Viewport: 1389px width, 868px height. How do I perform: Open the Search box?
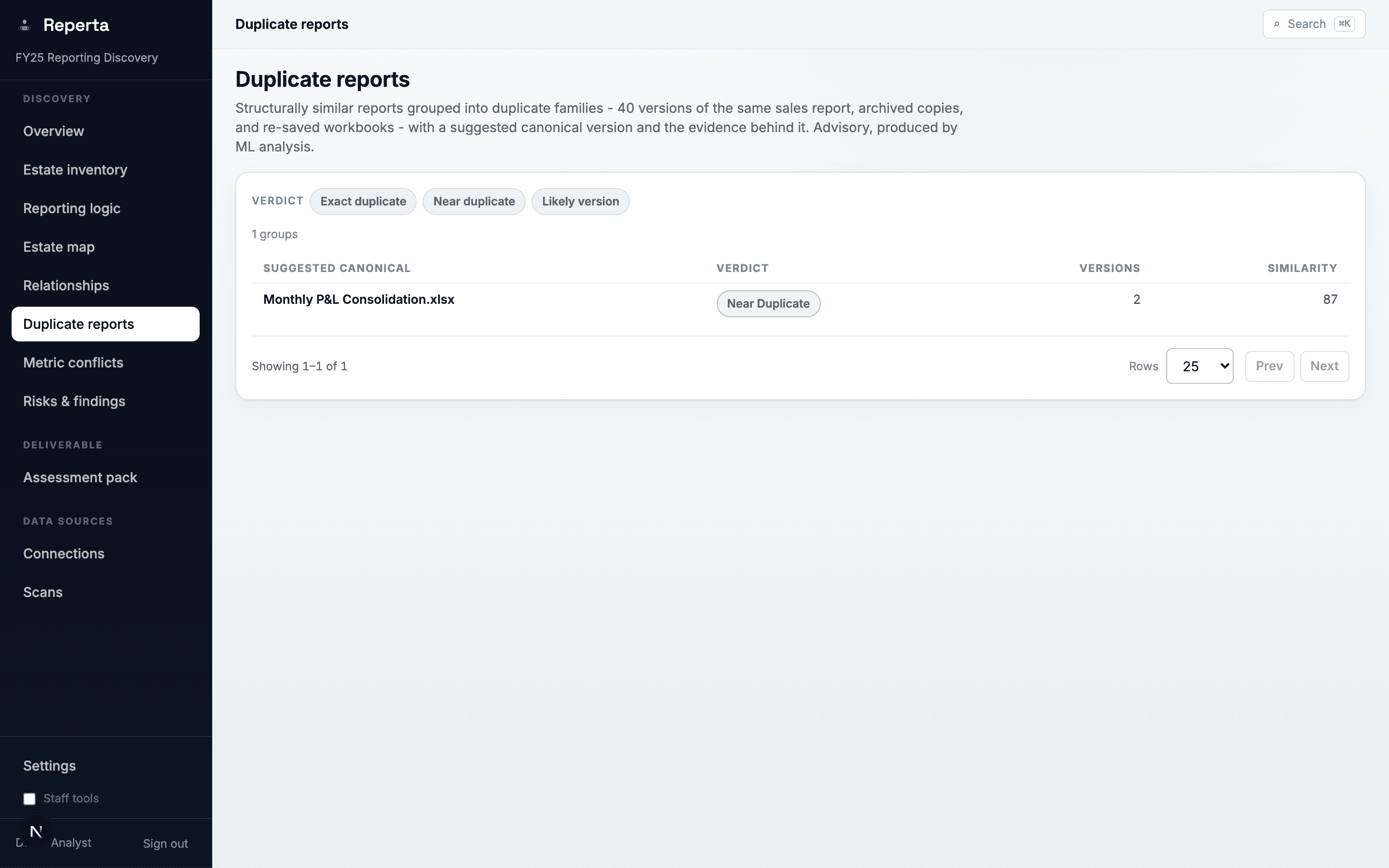[1313, 24]
